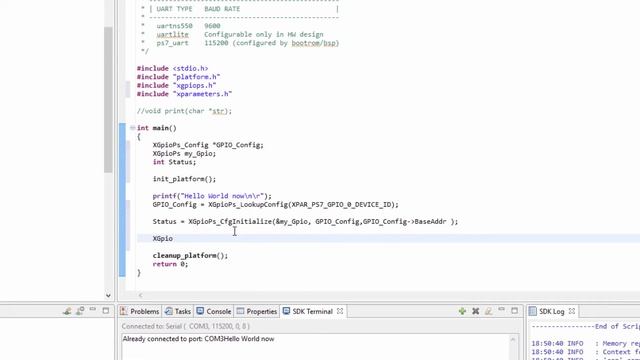Viewport: 640px width, 360px height.
Task: Click 'Connected to: Serial' status text
Action: point(186,326)
